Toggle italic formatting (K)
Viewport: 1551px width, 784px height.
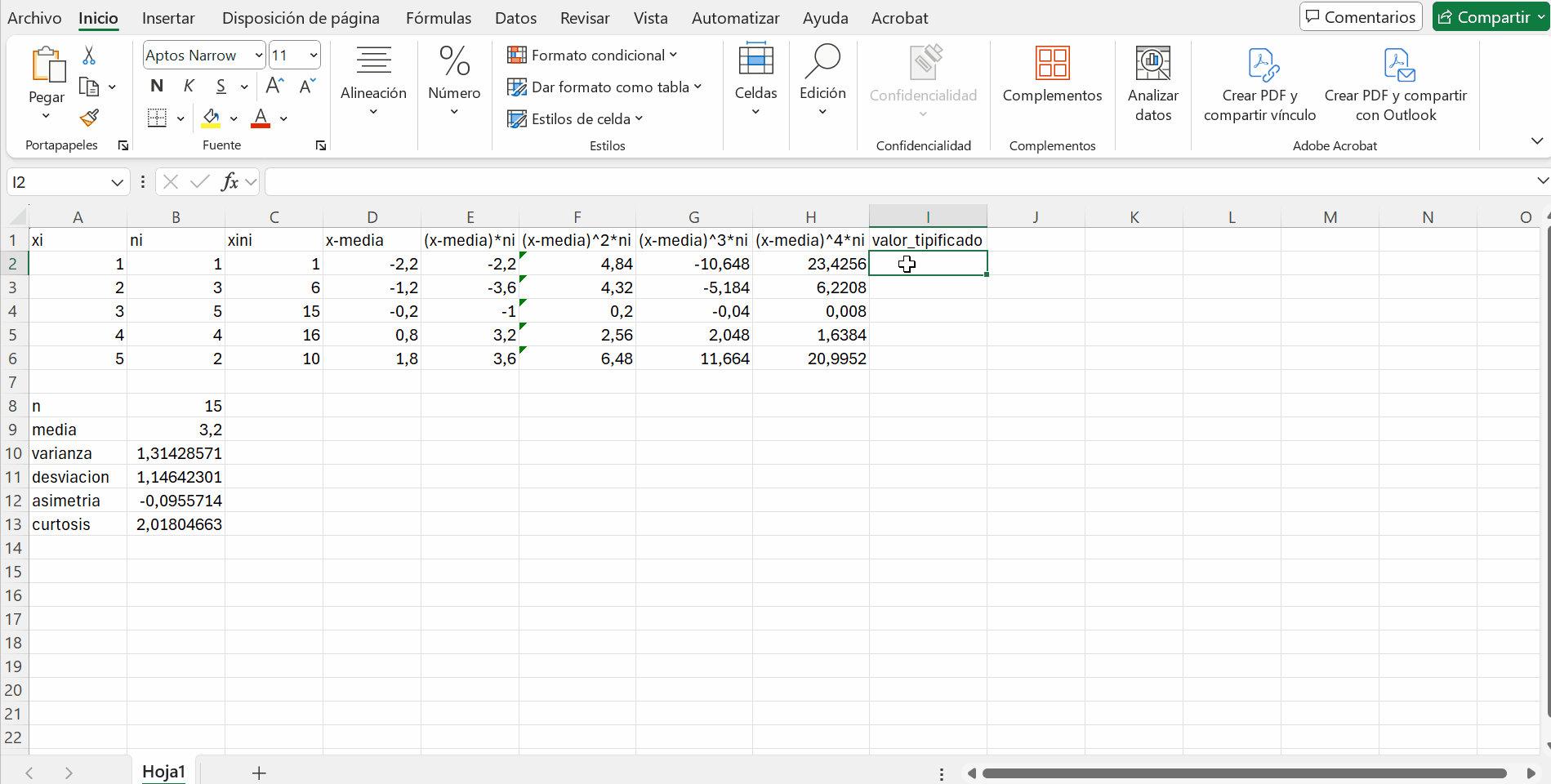click(189, 87)
